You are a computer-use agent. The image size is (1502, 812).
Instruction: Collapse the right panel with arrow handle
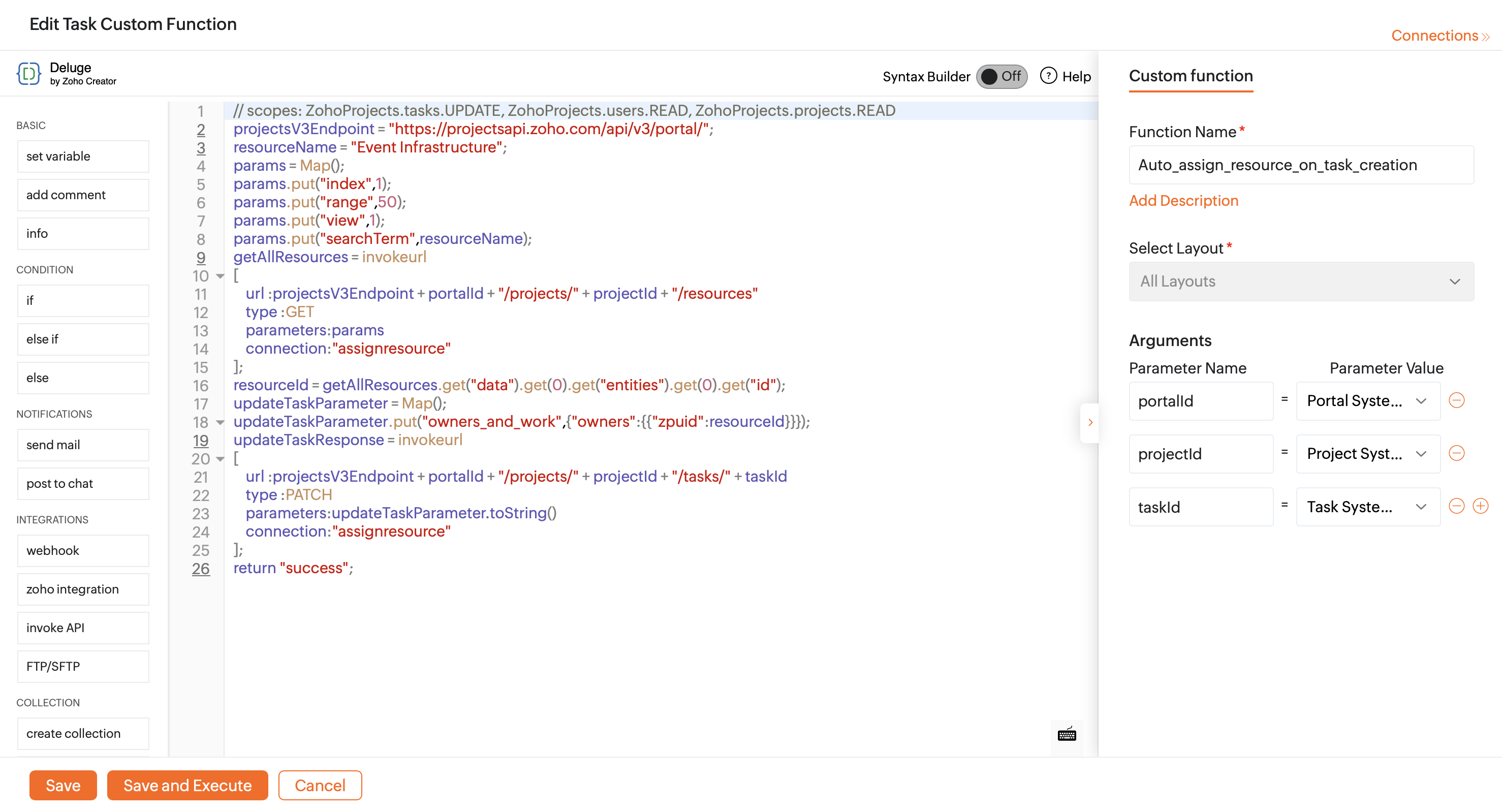point(1090,423)
